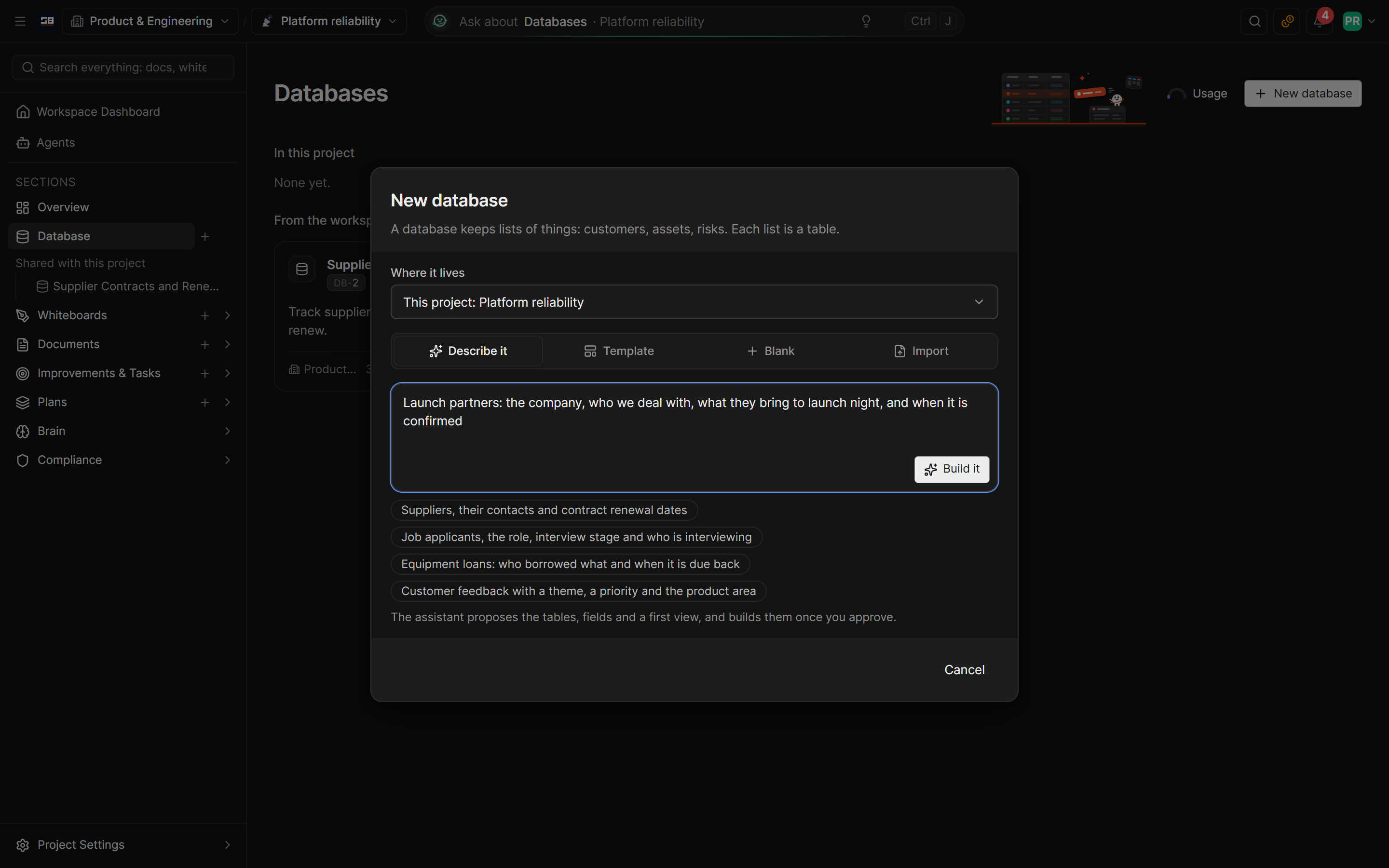This screenshot has width=1389, height=868.
Task: Open the search magnifier icon at top right
Action: click(x=1254, y=21)
